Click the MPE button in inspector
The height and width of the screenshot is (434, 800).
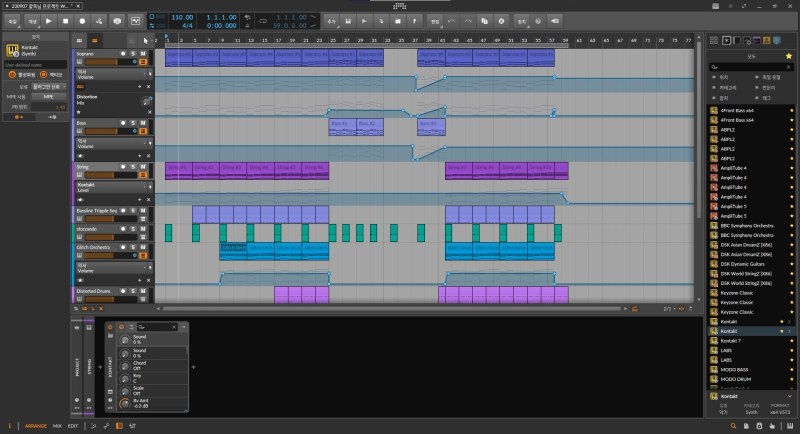(47, 97)
